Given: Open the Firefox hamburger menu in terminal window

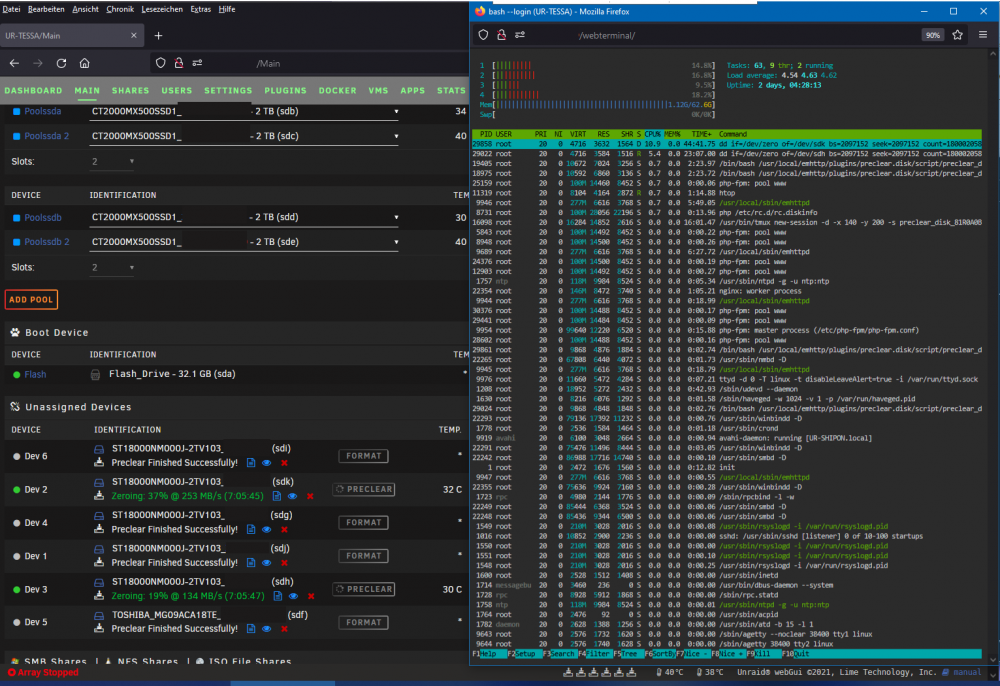Looking at the screenshot, I should (x=983, y=35).
